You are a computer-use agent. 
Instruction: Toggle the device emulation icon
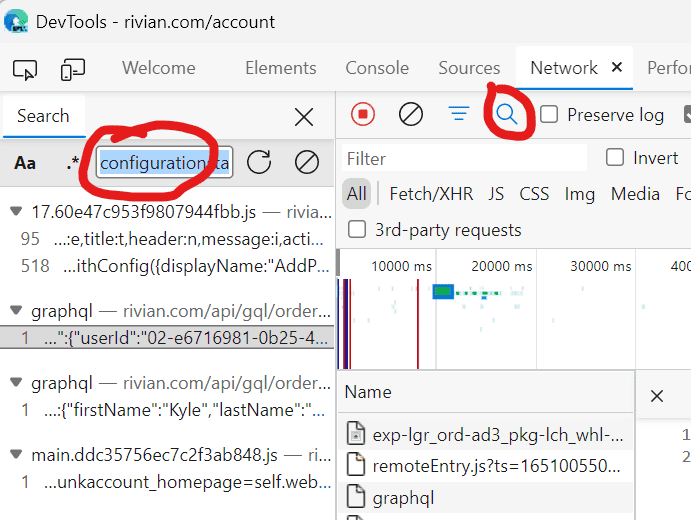pyautogui.click(x=73, y=69)
